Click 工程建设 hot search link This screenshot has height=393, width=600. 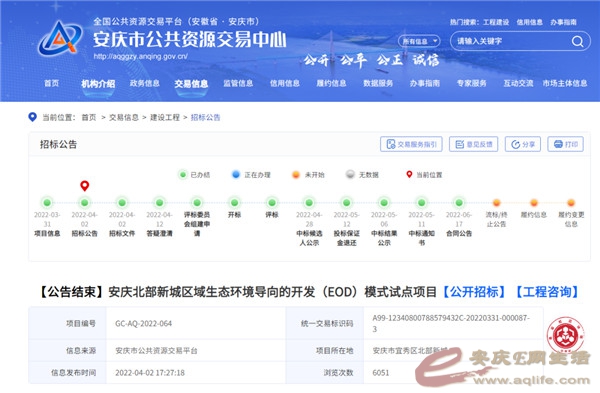pos(496,22)
